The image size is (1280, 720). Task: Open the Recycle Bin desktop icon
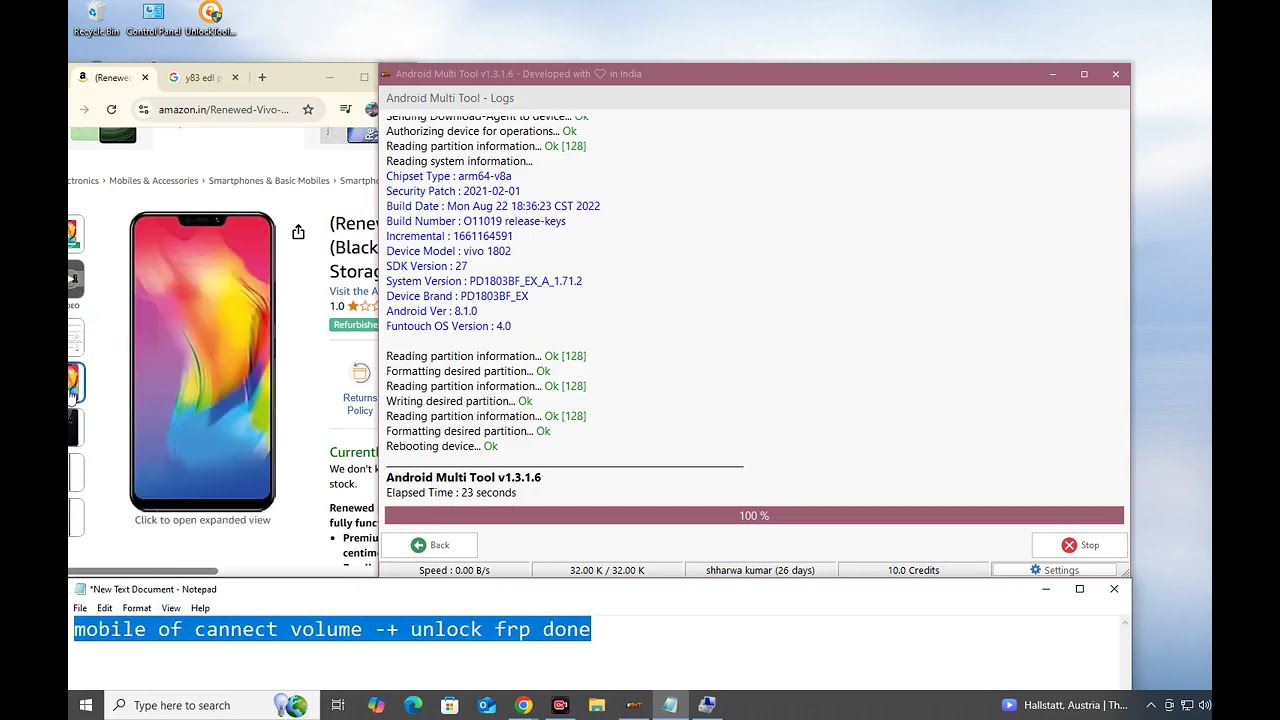pyautogui.click(x=96, y=19)
